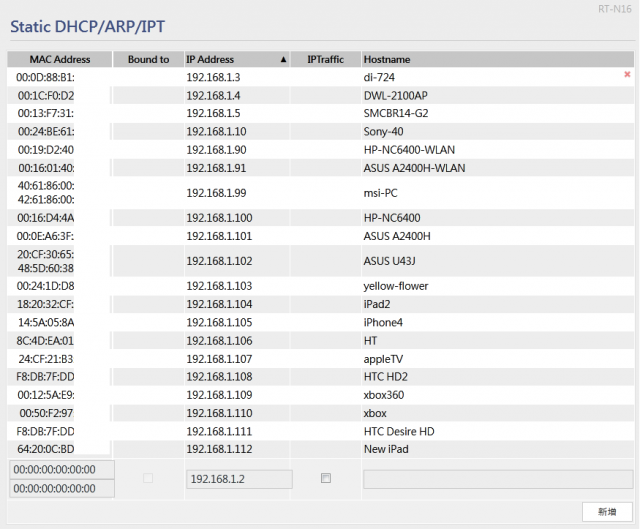Select IP 192.168.1.110 cell

(x=219, y=413)
